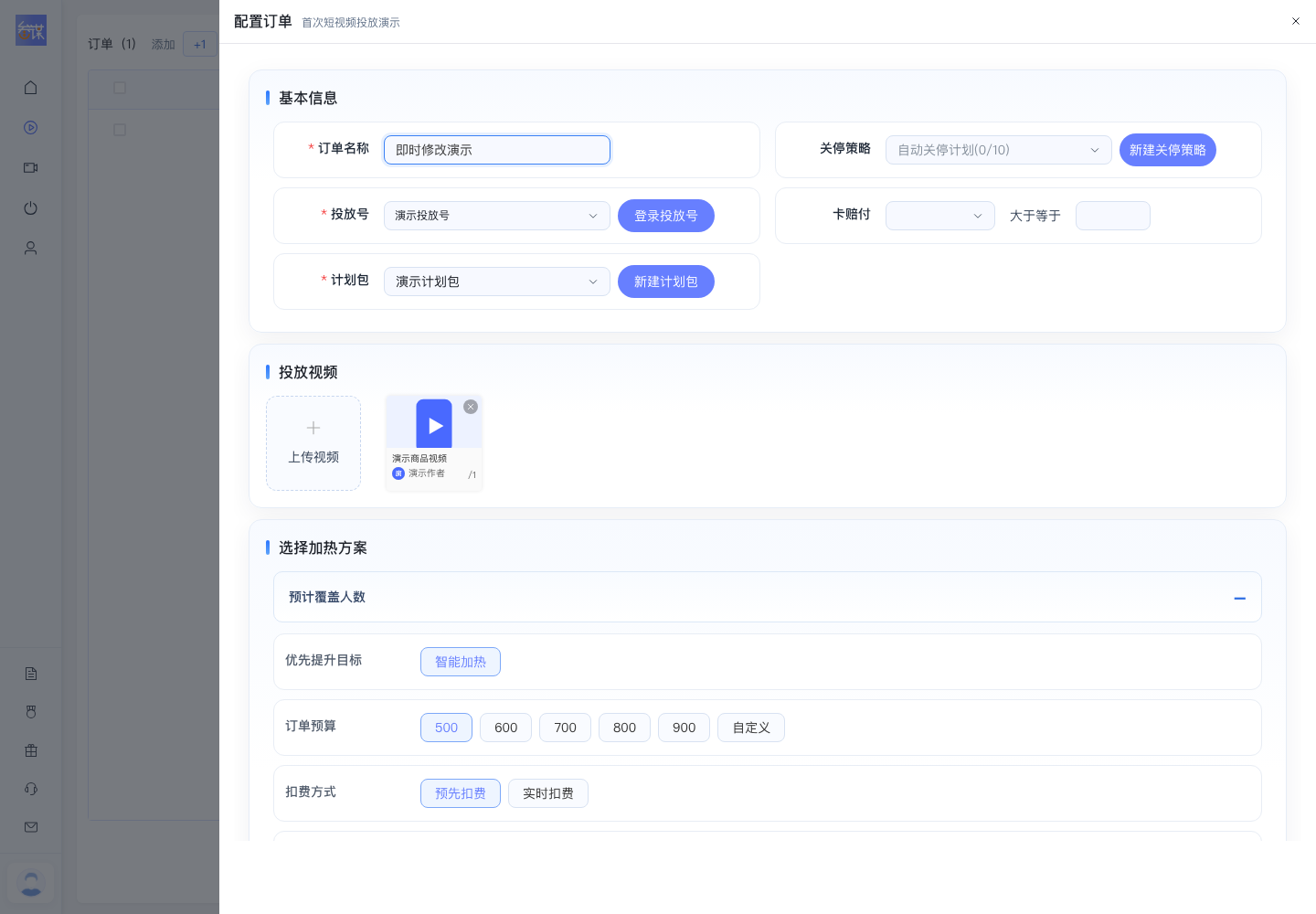Focus the 订单名称 input field
Viewport: 1316px width, 914px height.
497,150
